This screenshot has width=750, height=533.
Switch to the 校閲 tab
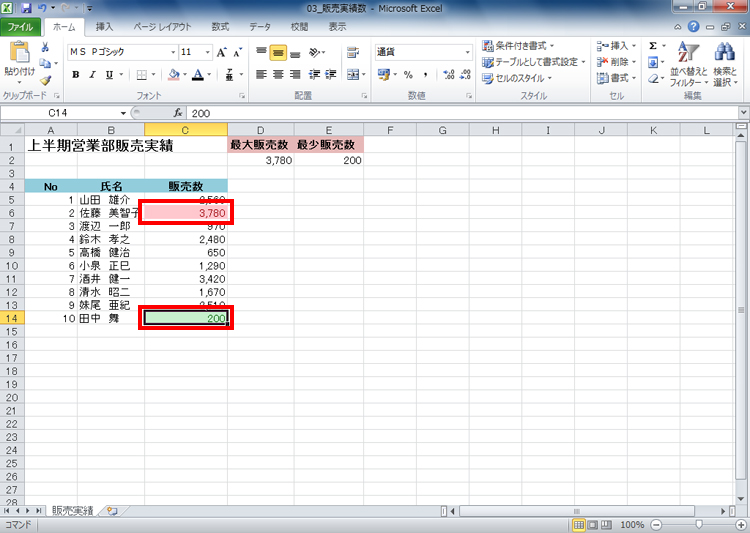point(299,27)
